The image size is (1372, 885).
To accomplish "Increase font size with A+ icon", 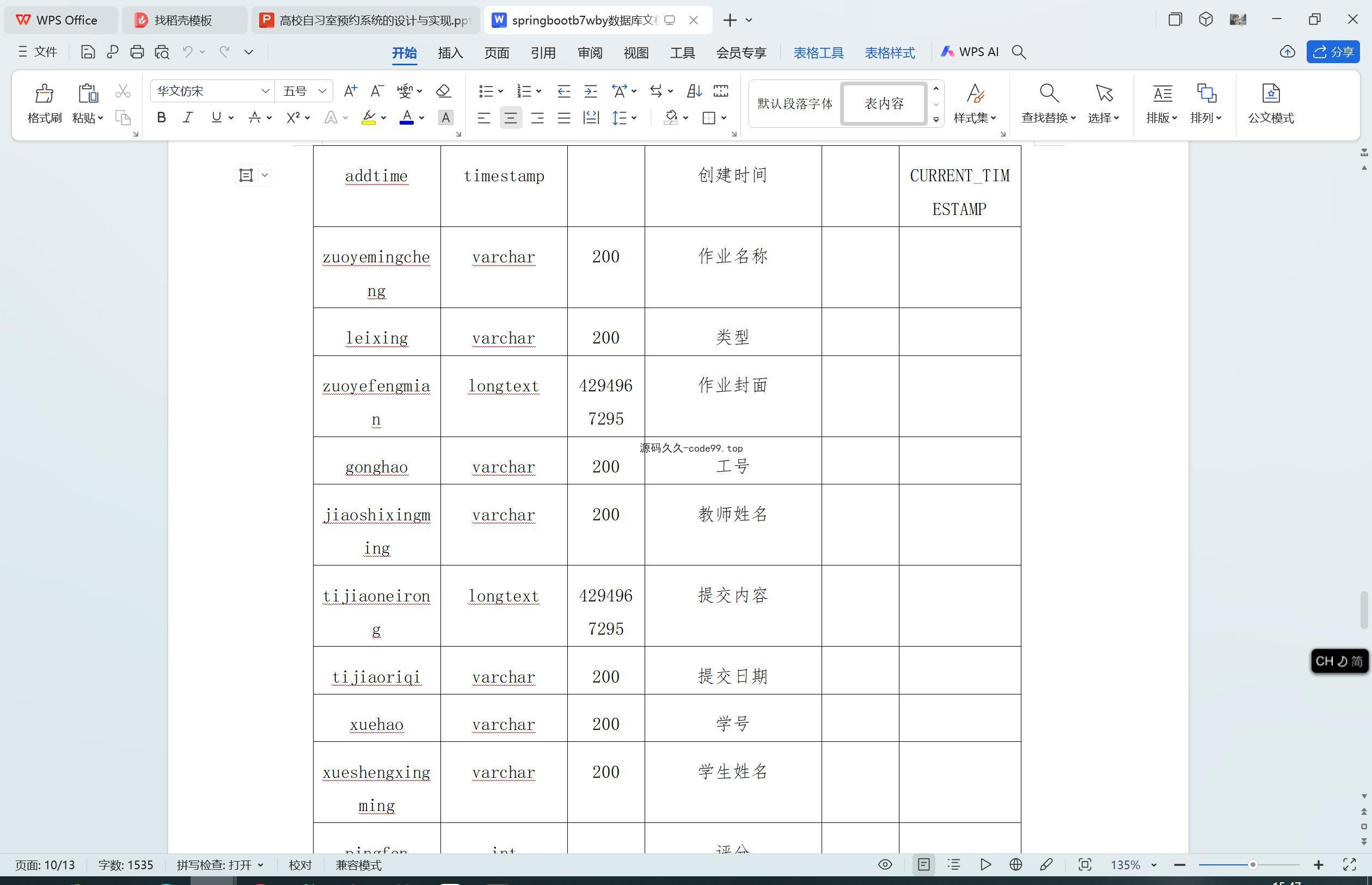I will tap(350, 91).
